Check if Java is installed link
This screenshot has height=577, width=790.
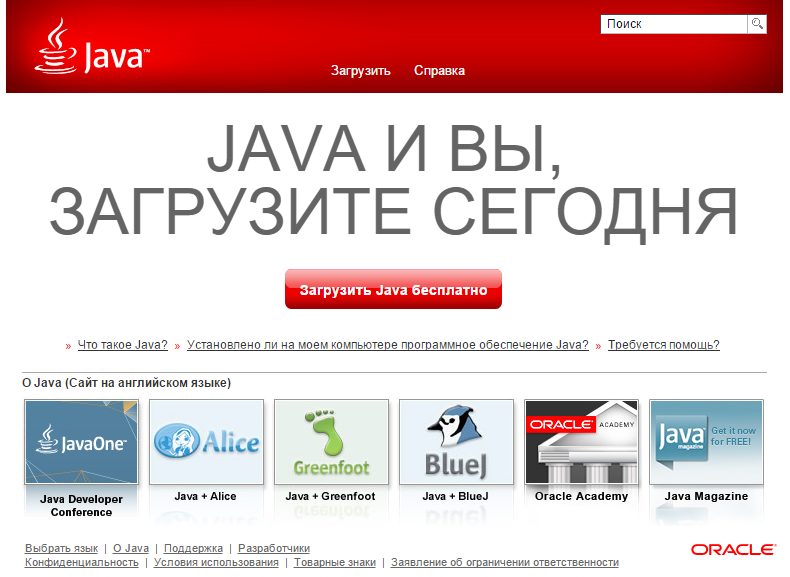click(x=387, y=345)
